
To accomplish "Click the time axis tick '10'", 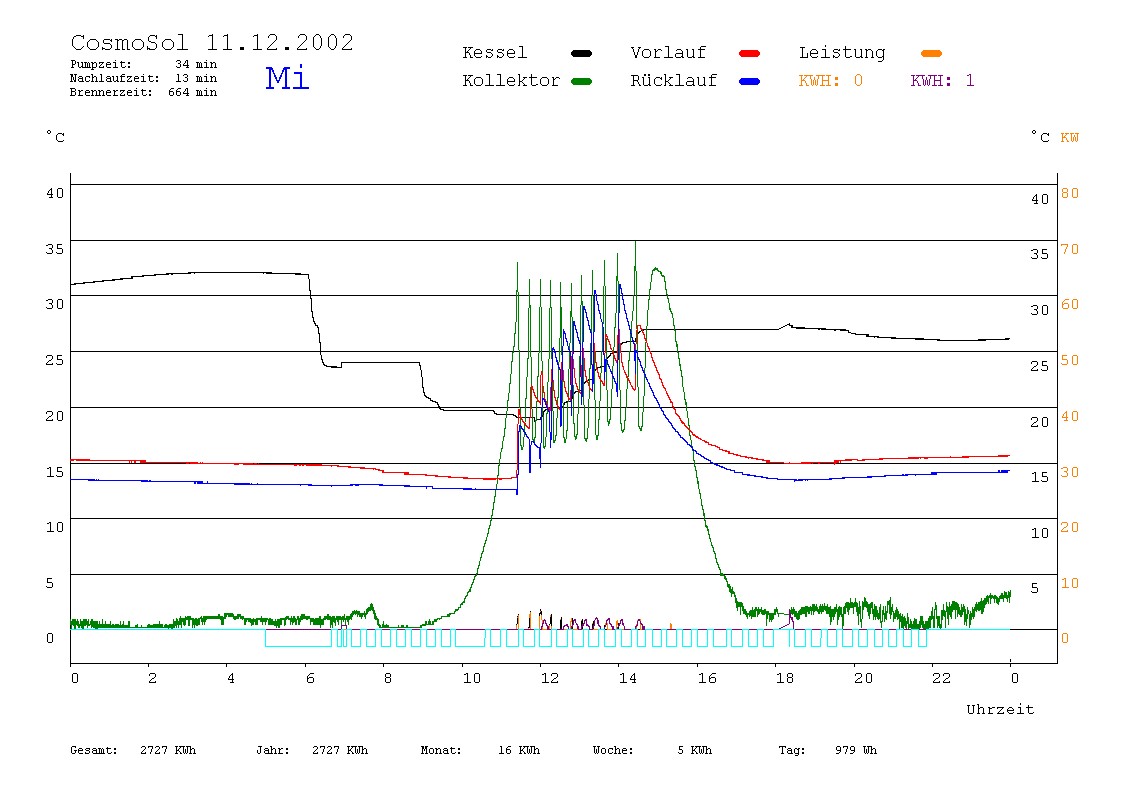I will coord(472,679).
